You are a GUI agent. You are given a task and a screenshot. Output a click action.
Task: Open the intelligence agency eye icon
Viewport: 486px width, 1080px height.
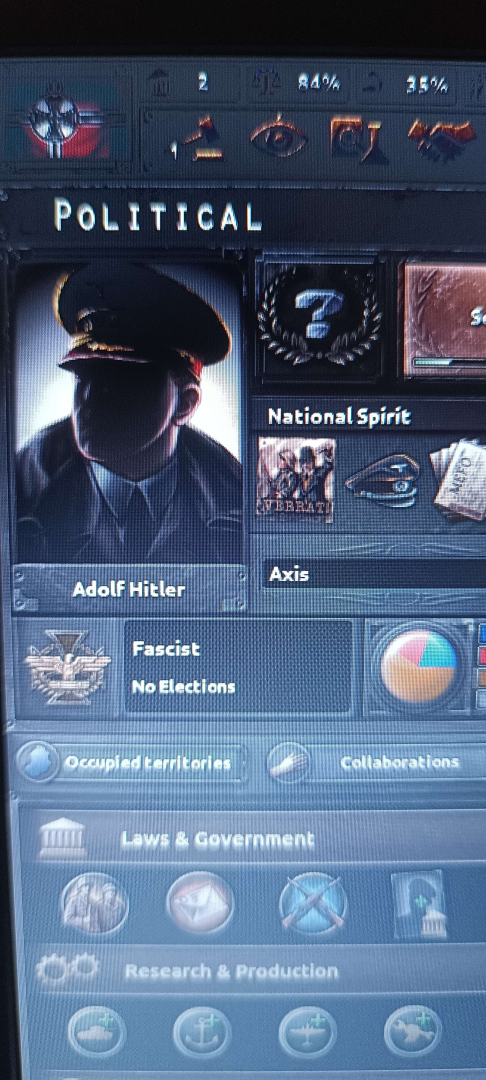277,137
